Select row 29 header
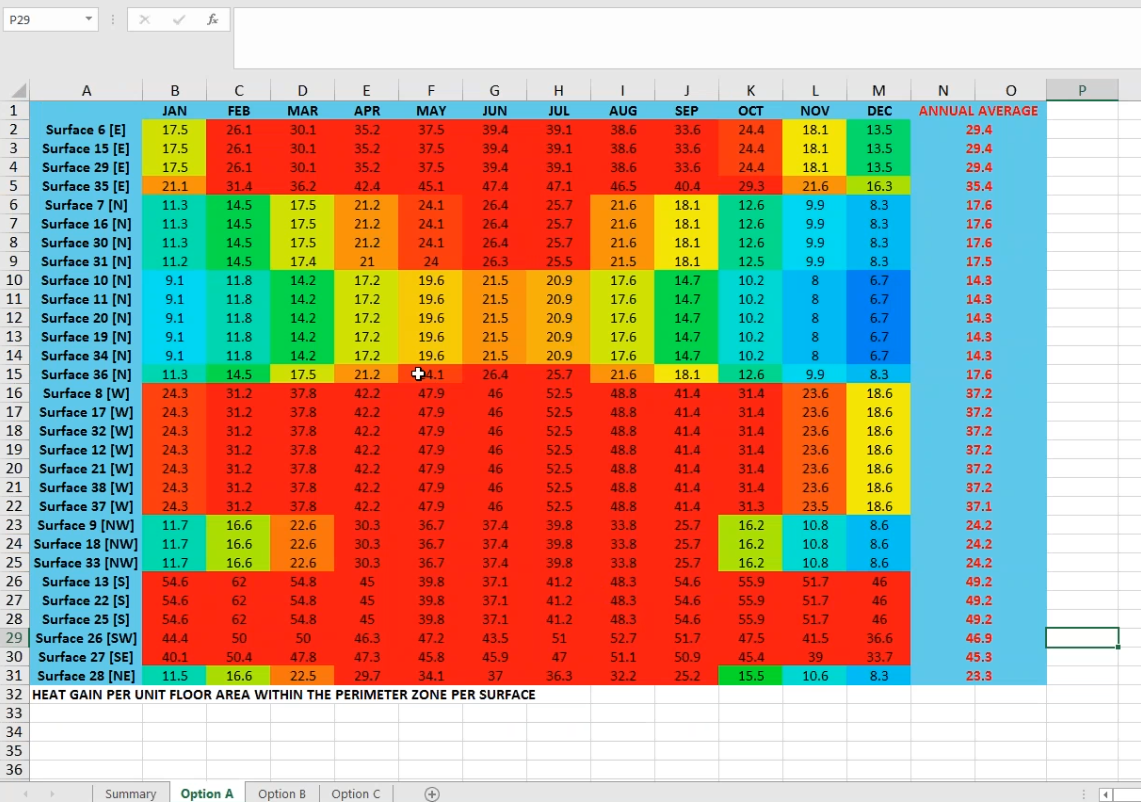Image resolution: width=1141 pixels, height=802 pixels. [14, 638]
